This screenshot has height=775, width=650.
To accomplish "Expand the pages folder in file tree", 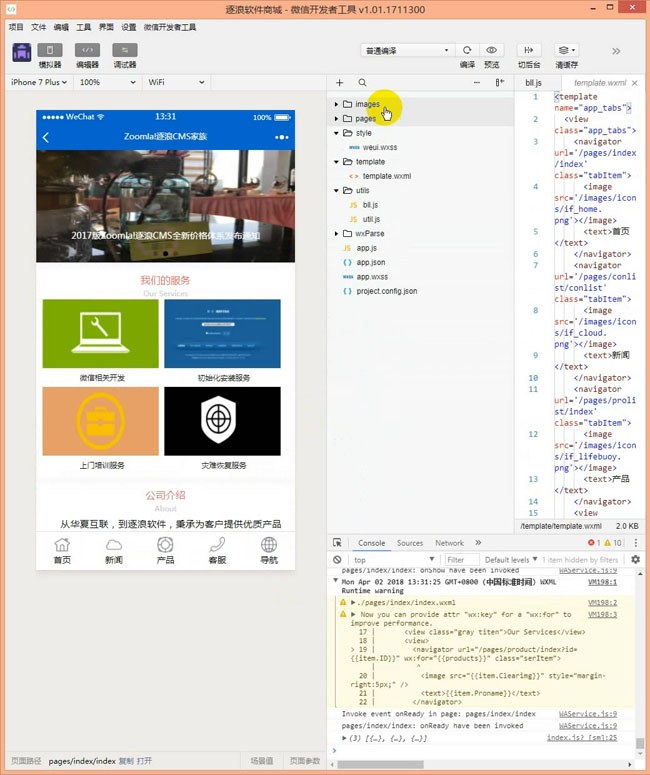I will tap(365, 119).
